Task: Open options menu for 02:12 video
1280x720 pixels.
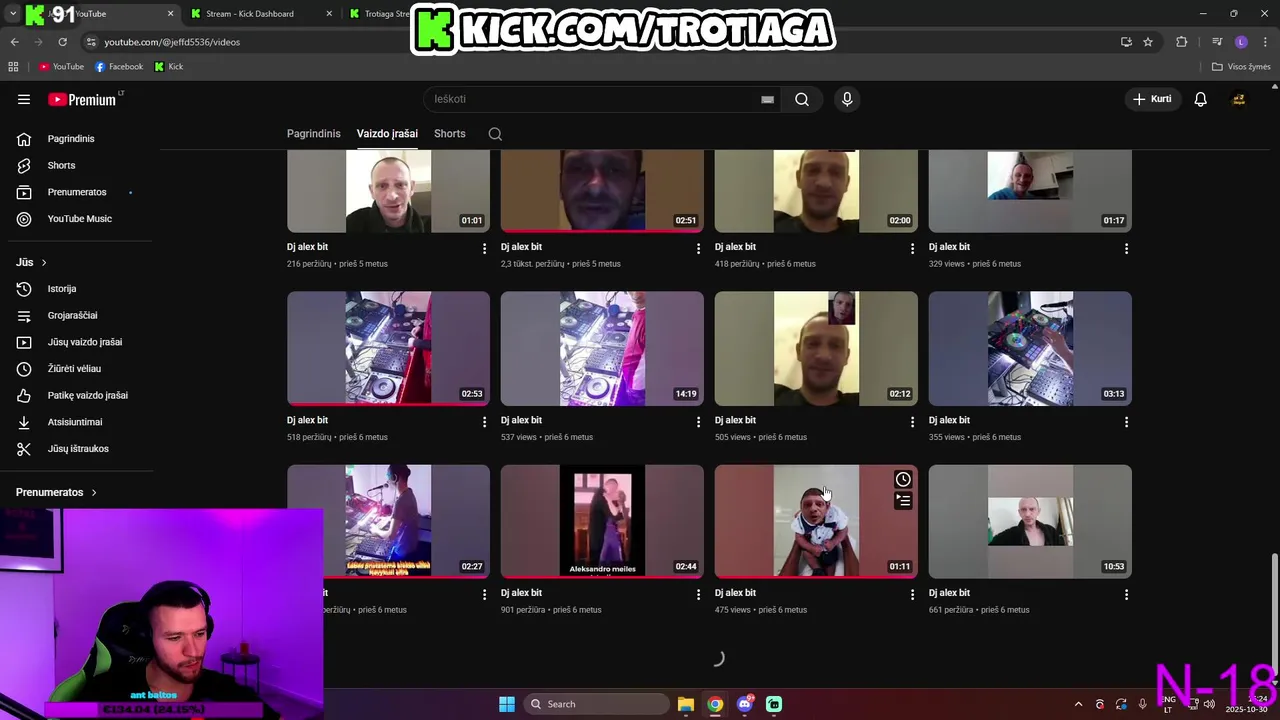Action: point(912,422)
